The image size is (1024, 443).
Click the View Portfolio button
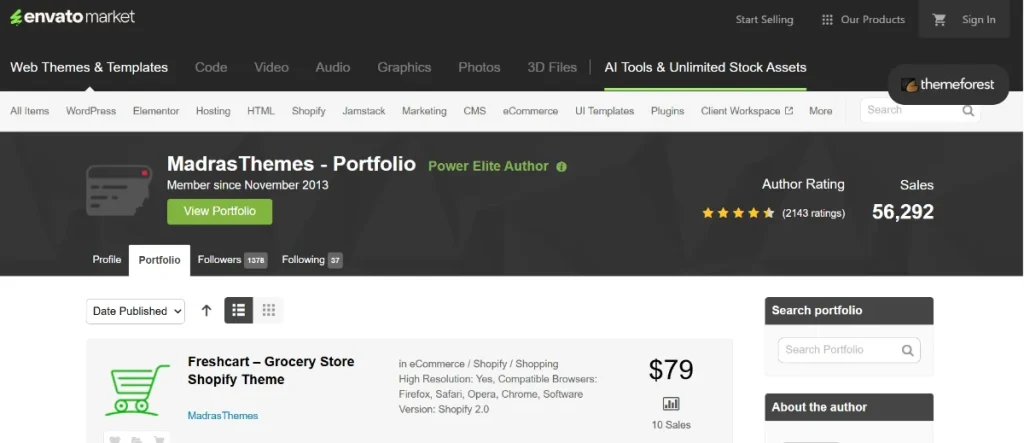click(219, 212)
